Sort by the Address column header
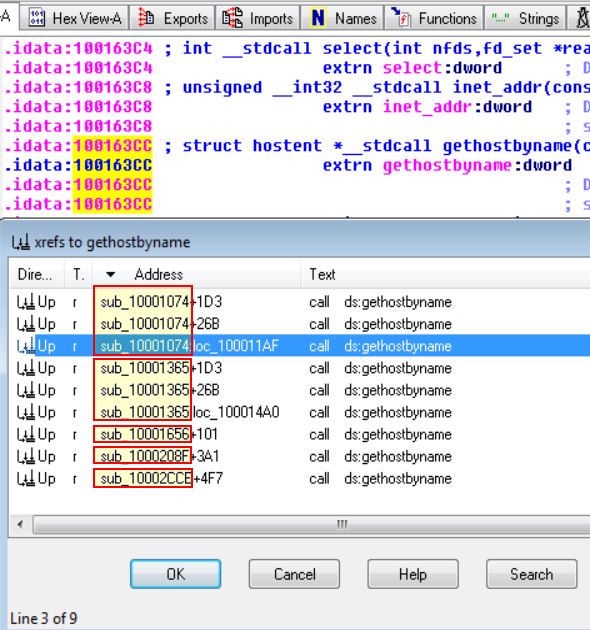Viewport: 590px width, 630px height. 196,274
